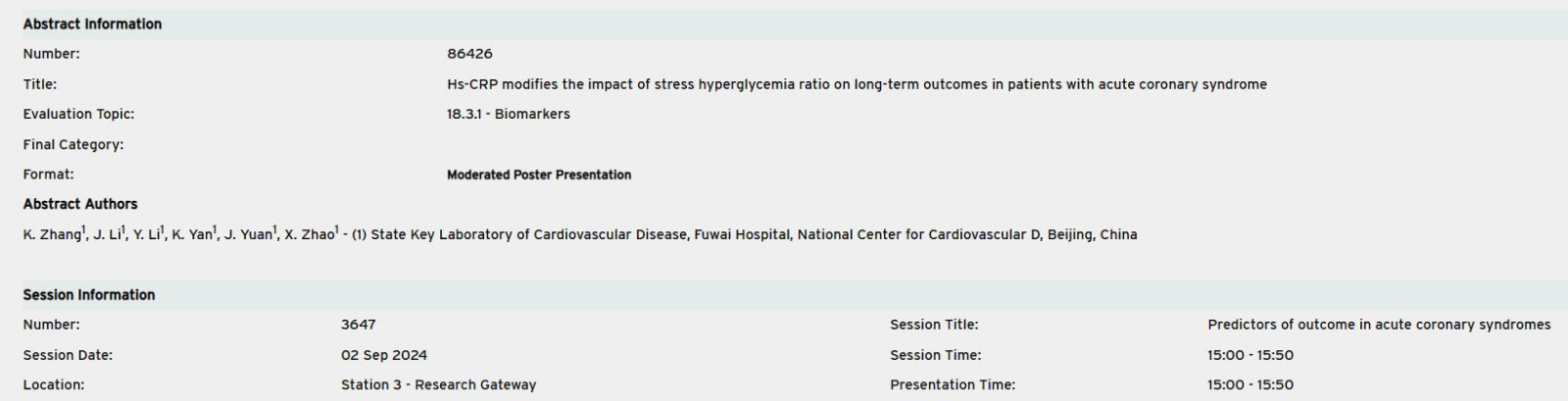Click the Session Title label

pyautogui.click(x=933, y=325)
